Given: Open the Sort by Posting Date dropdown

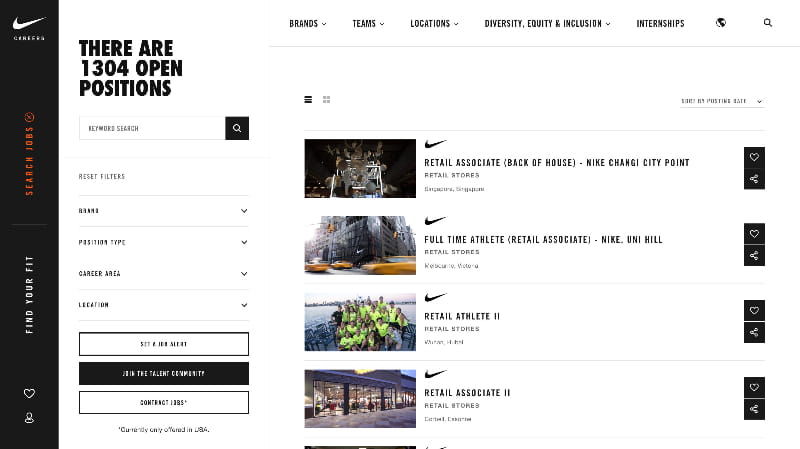Looking at the screenshot, I should [722, 101].
